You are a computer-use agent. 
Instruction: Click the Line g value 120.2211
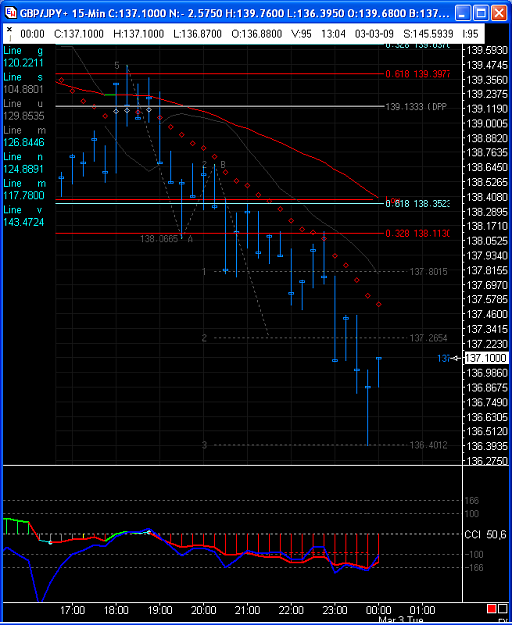pos(23,63)
